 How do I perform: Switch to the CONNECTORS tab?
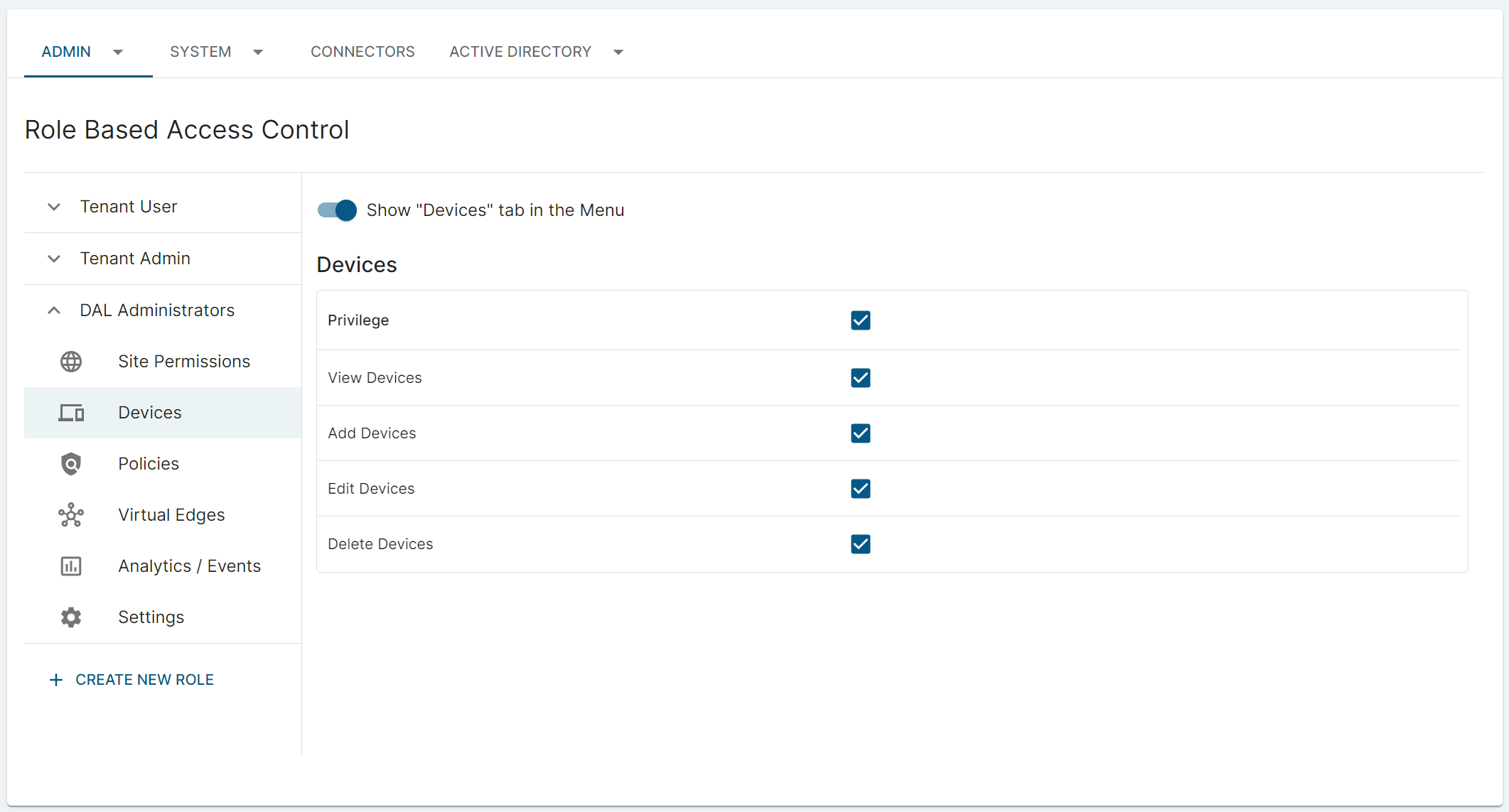click(363, 52)
